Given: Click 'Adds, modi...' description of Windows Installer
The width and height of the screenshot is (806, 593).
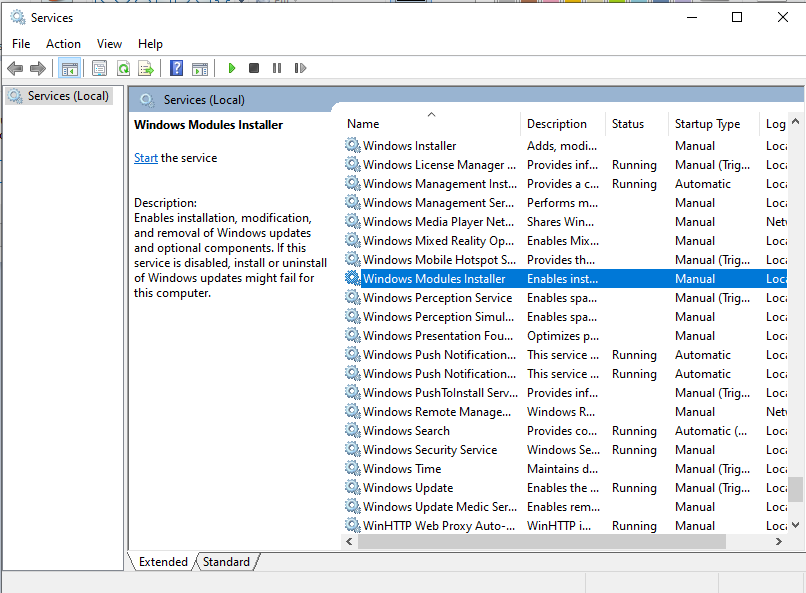Looking at the screenshot, I should pyautogui.click(x=562, y=145).
